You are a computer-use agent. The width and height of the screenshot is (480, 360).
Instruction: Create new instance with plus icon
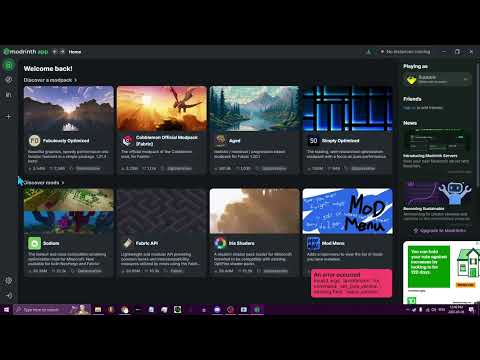[x=9, y=116]
